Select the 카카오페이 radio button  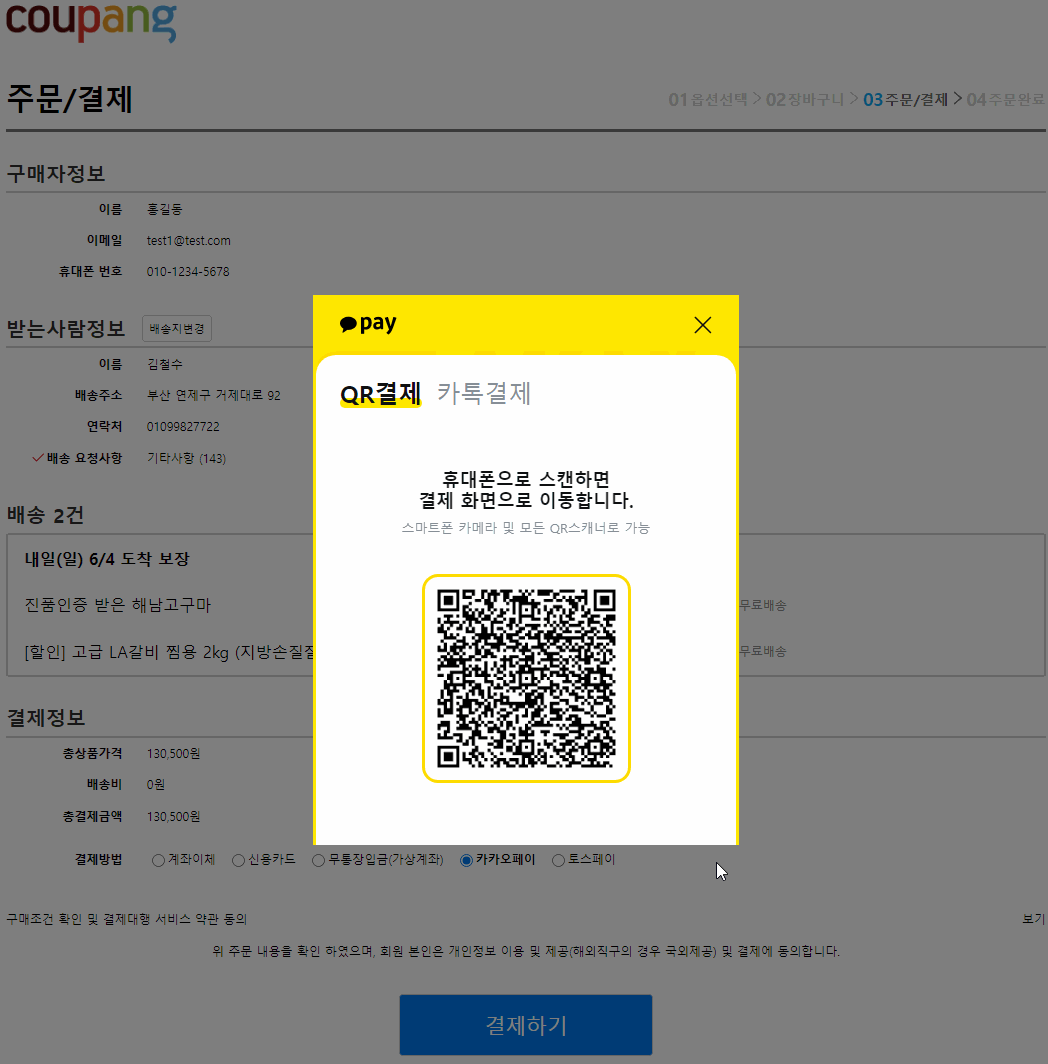click(466, 859)
